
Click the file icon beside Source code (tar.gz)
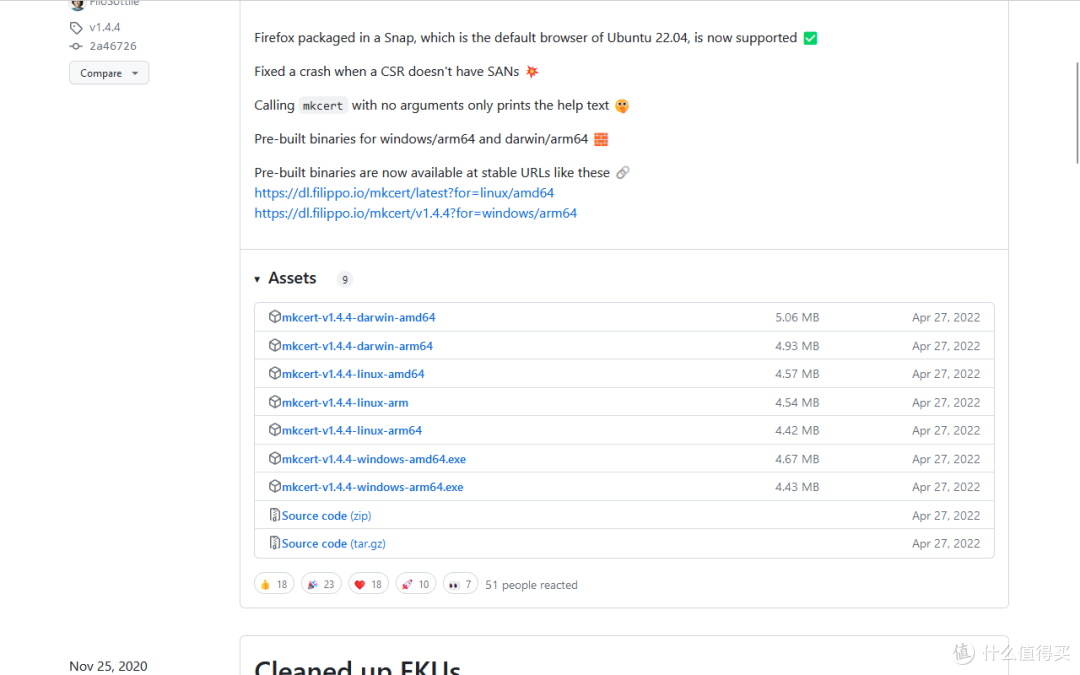coord(275,543)
